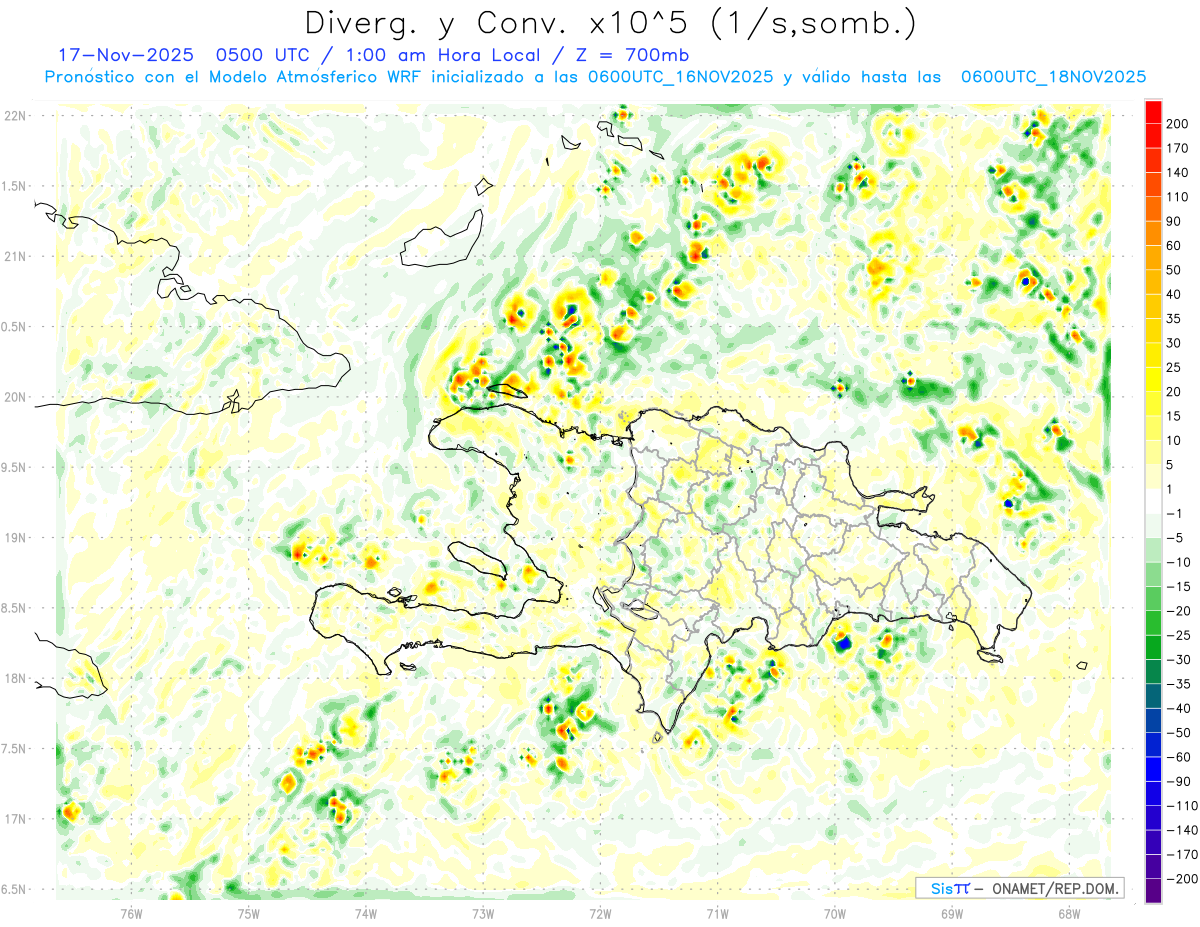Screen dimensions: 1200x927
Task: Click the "75W" longitude label
Action: [x=248, y=913]
